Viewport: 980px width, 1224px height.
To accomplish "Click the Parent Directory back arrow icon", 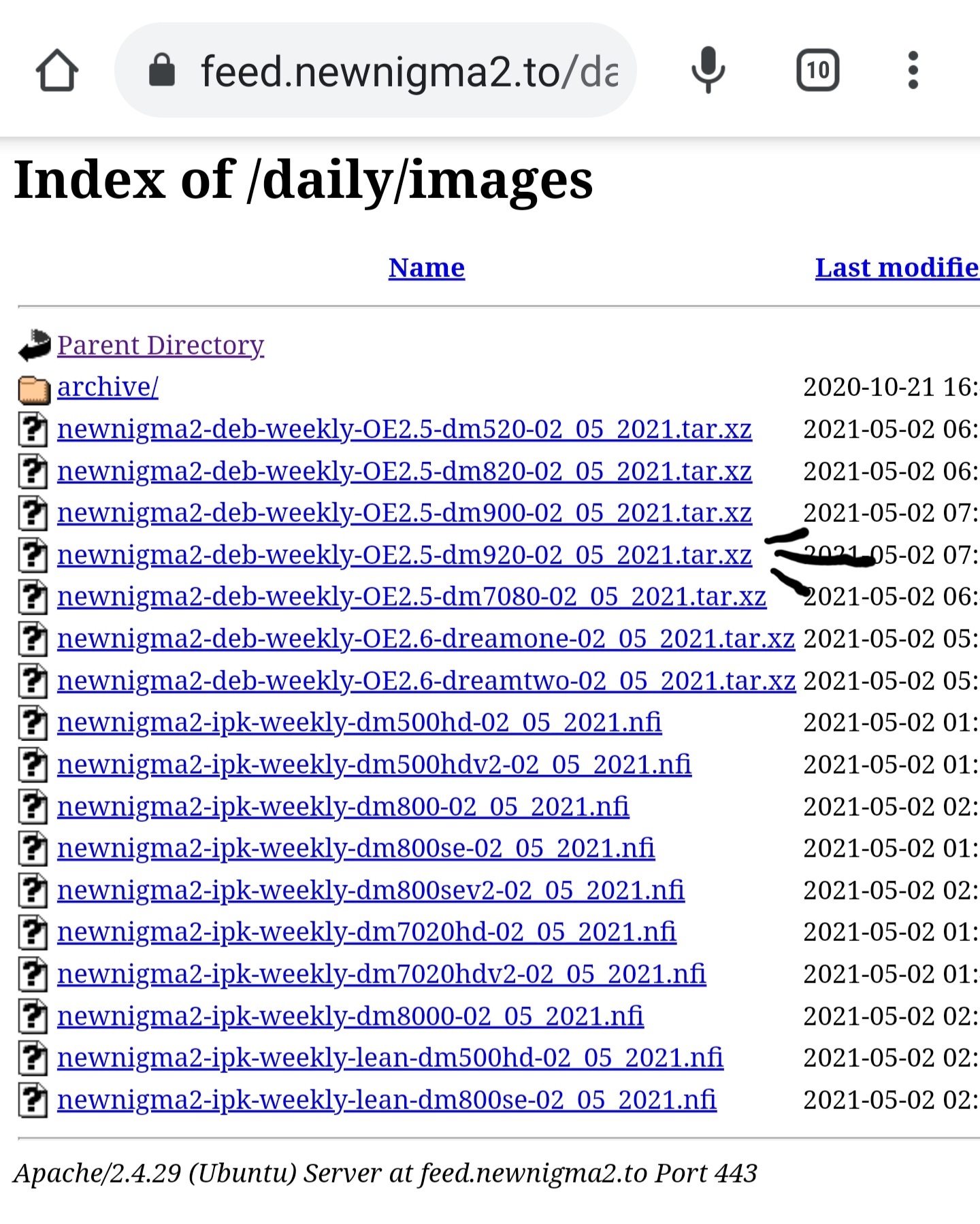I will 34,346.
